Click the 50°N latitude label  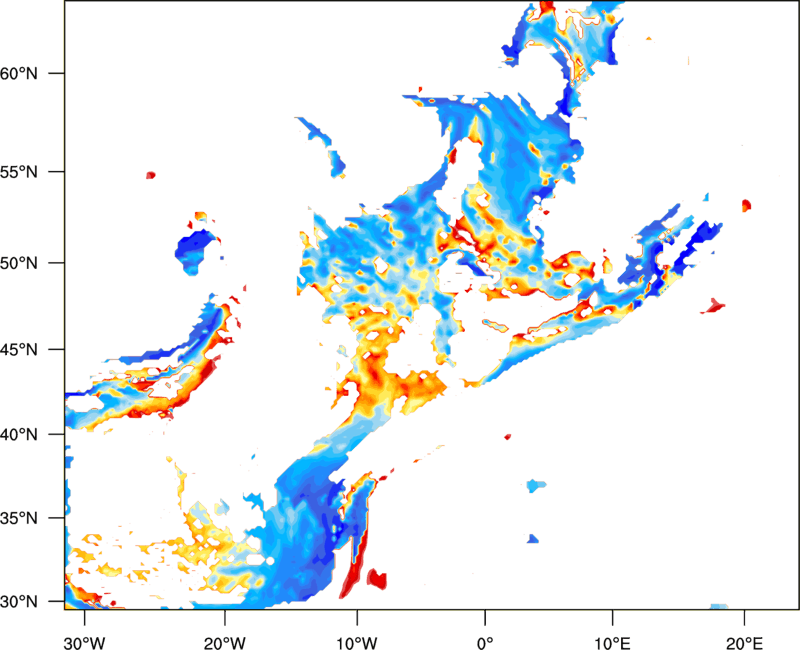[x=19, y=263]
